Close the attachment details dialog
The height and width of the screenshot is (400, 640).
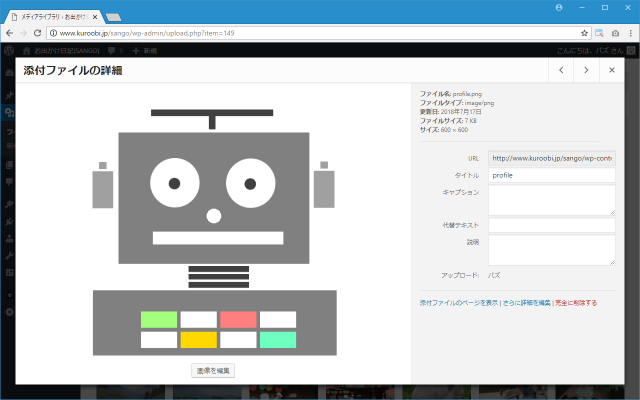612,70
